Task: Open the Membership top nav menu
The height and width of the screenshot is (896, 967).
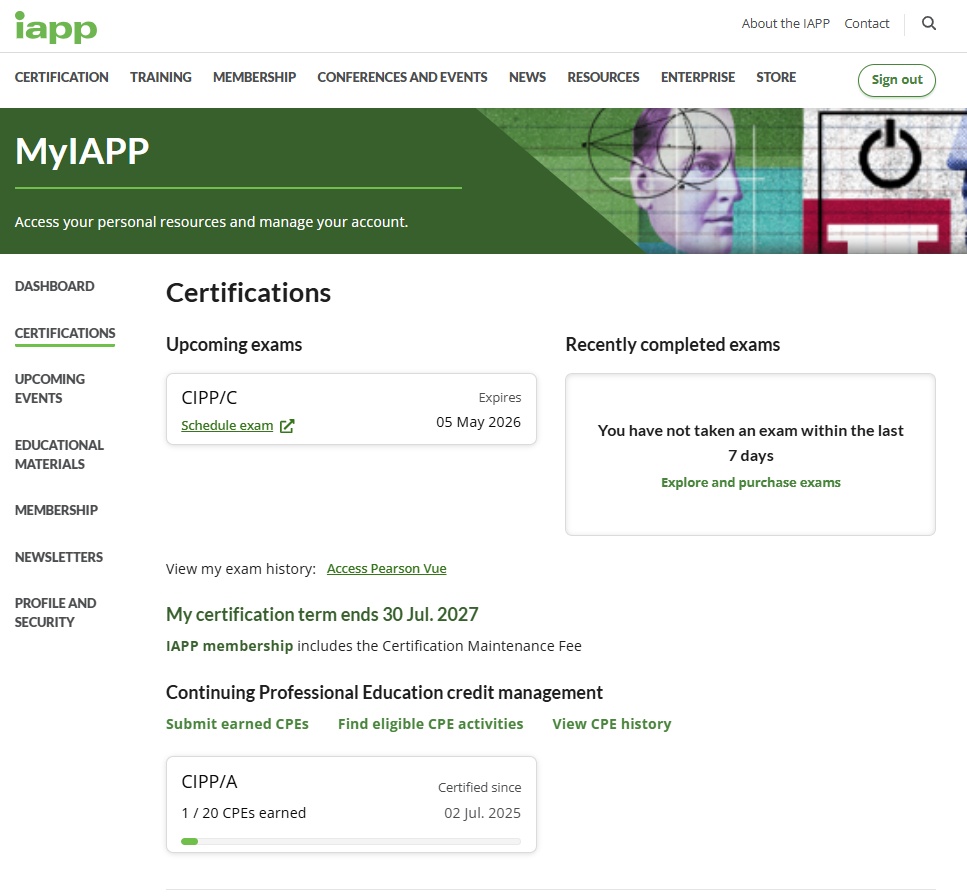Action: tap(254, 78)
